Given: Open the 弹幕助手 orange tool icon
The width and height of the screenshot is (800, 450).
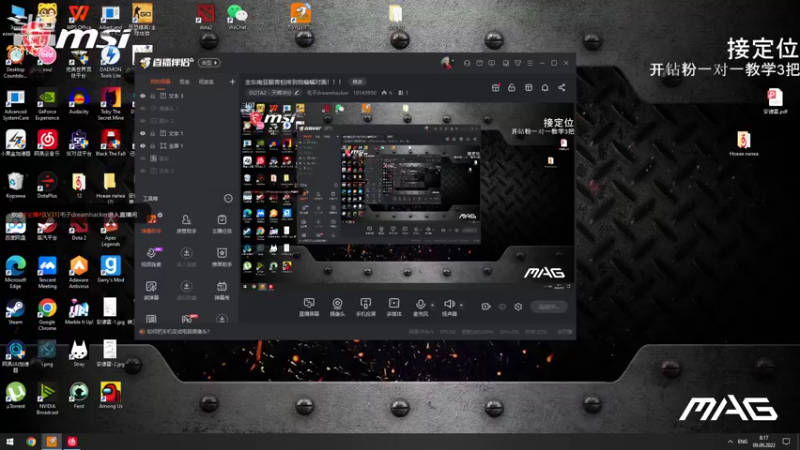Looking at the screenshot, I should pos(151,223).
